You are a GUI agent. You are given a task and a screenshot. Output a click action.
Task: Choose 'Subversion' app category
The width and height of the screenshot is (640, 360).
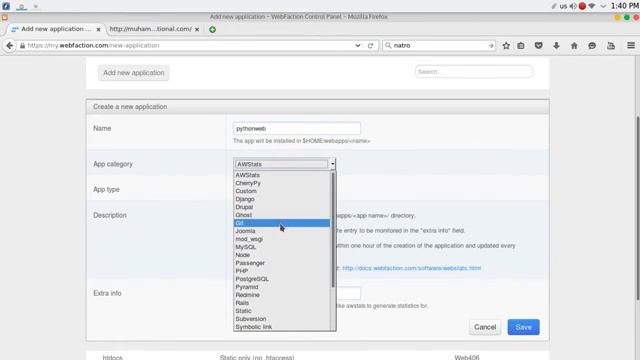click(282, 319)
